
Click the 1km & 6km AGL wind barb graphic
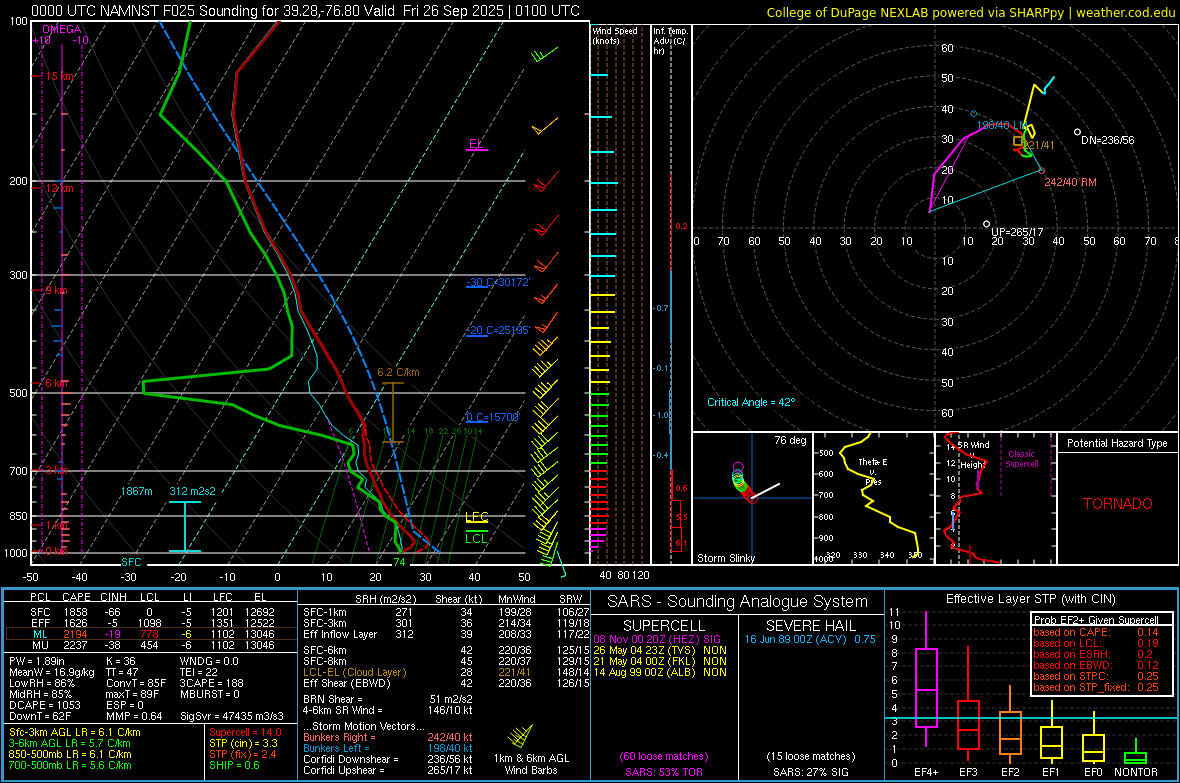[520, 736]
